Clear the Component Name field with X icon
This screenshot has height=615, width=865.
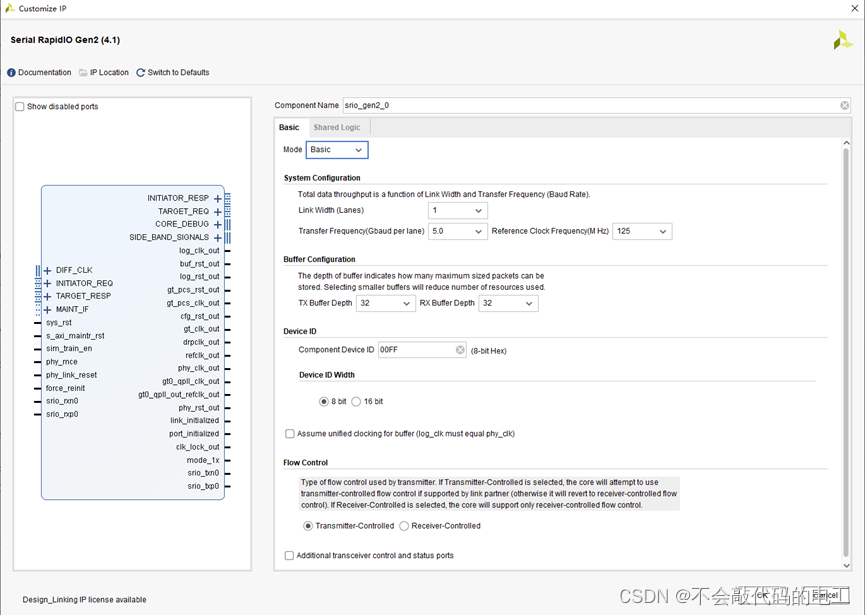(845, 105)
